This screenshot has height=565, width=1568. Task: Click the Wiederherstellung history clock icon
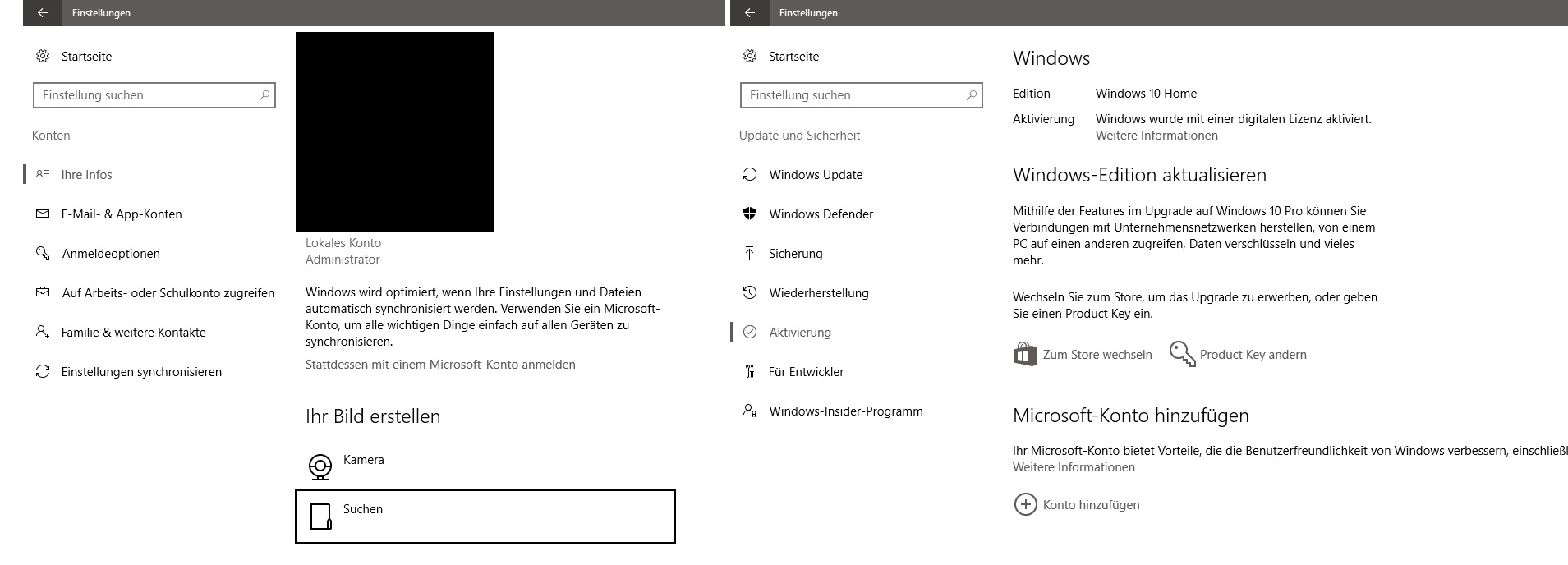pos(750,292)
